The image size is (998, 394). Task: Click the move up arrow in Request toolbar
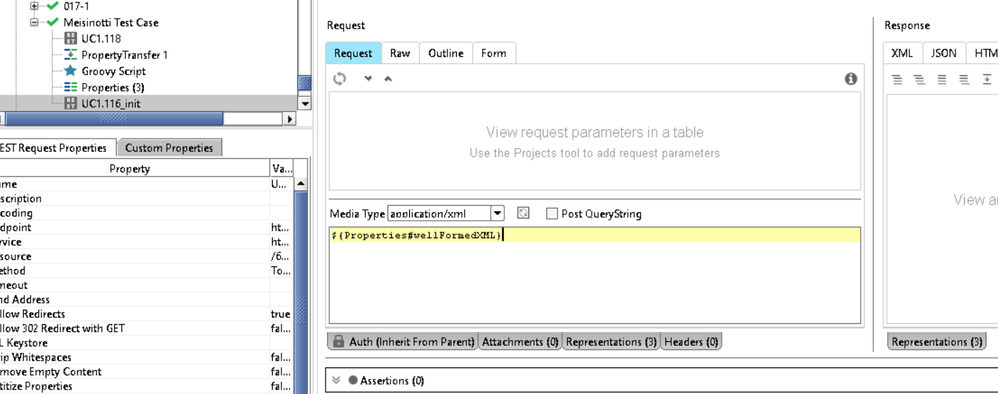388,79
